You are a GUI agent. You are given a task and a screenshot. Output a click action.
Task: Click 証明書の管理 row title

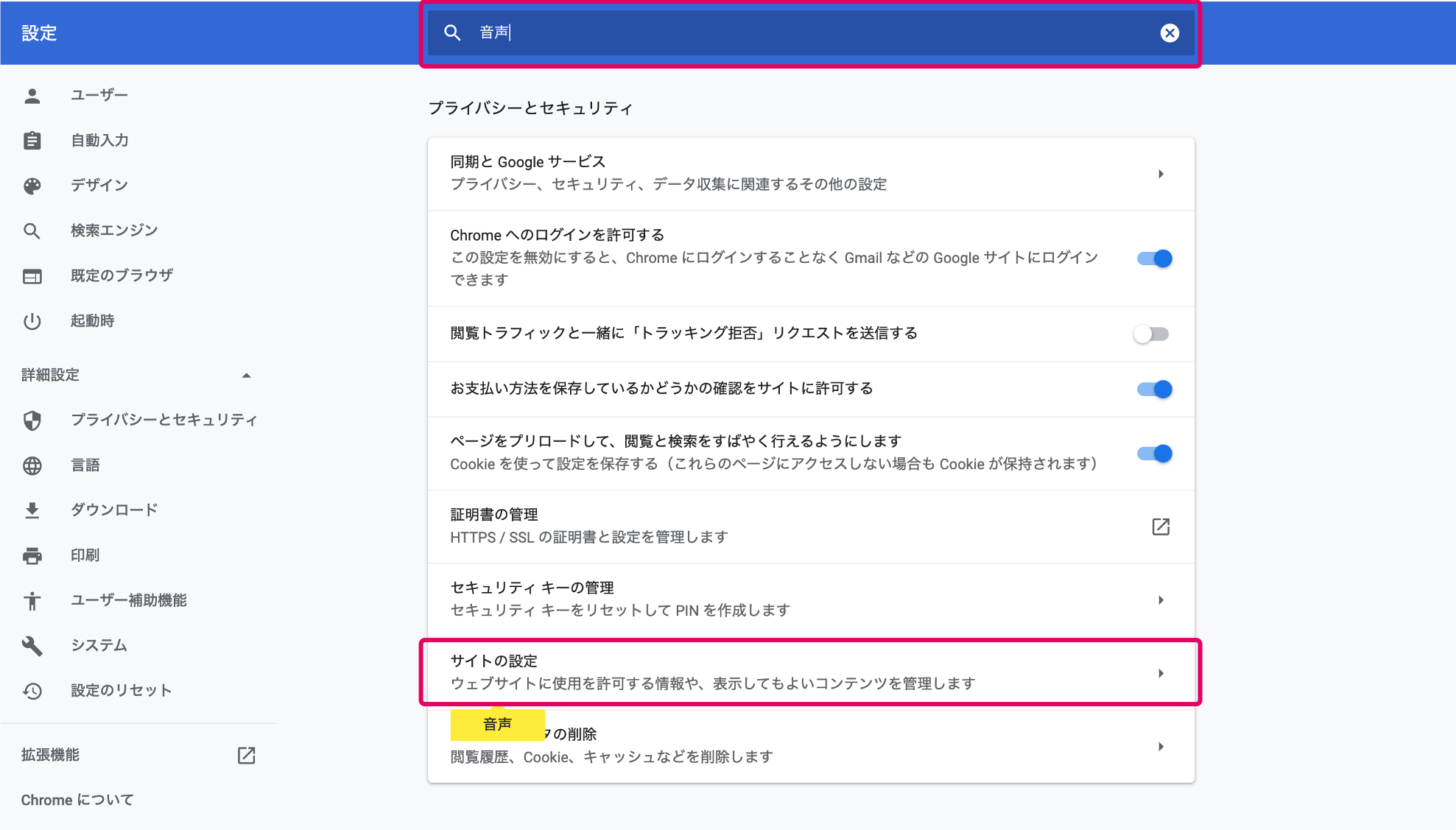pyautogui.click(x=494, y=515)
